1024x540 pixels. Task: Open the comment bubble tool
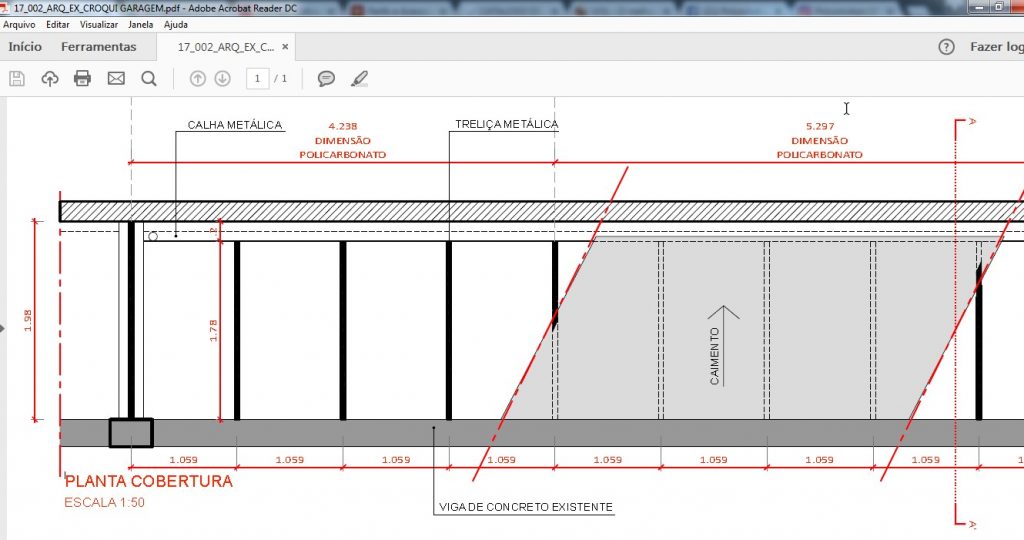(327, 79)
